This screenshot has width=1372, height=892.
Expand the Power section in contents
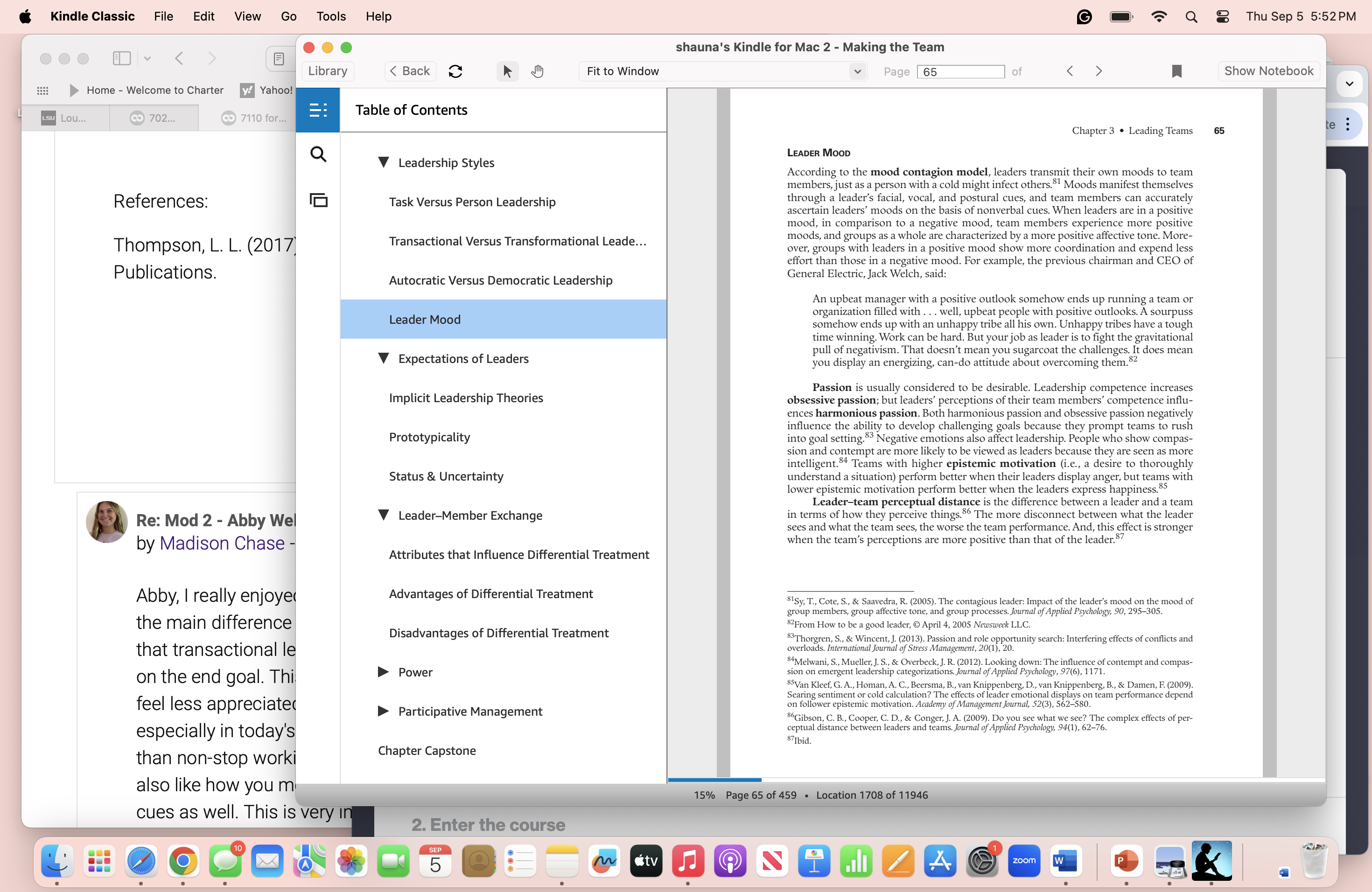coord(384,671)
